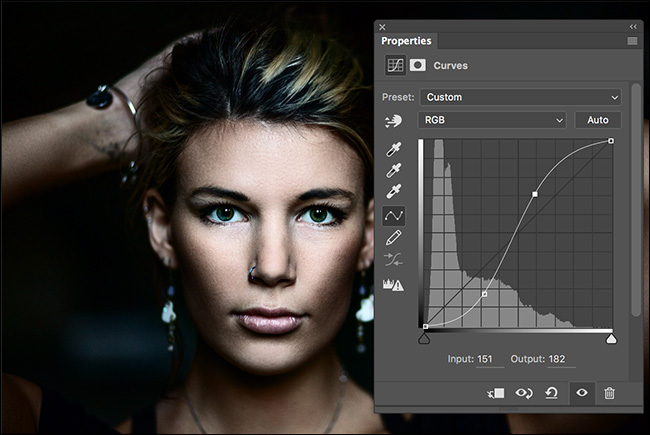Click the white point slider triangle
This screenshot has width=650, height=435.
pos(611,339)
